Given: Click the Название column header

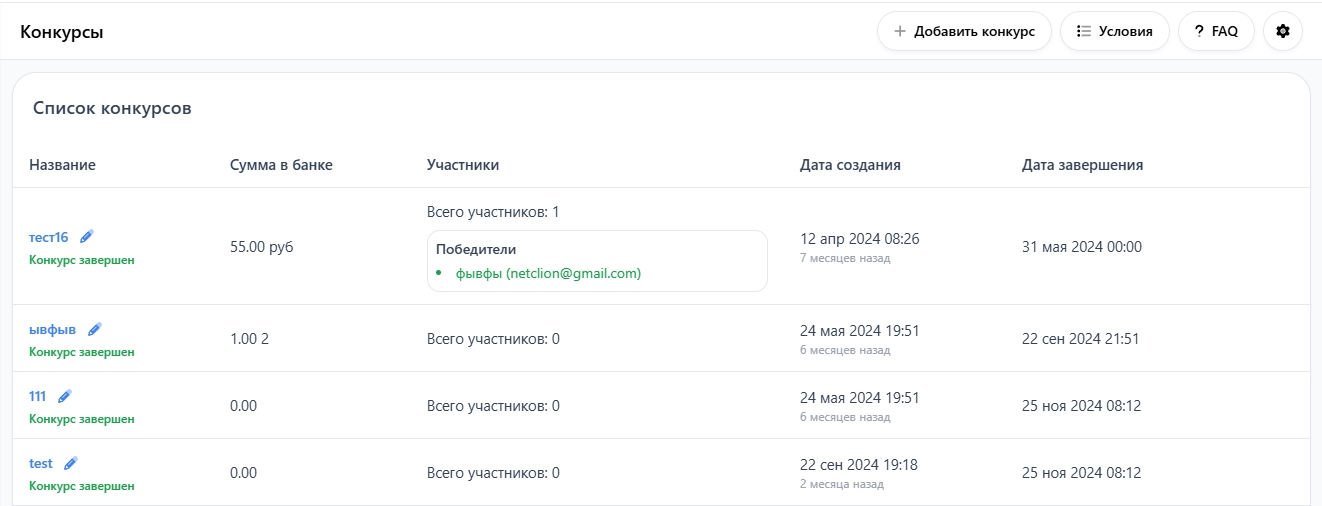Looking at the screenshot, I should [x=62, y=165].
